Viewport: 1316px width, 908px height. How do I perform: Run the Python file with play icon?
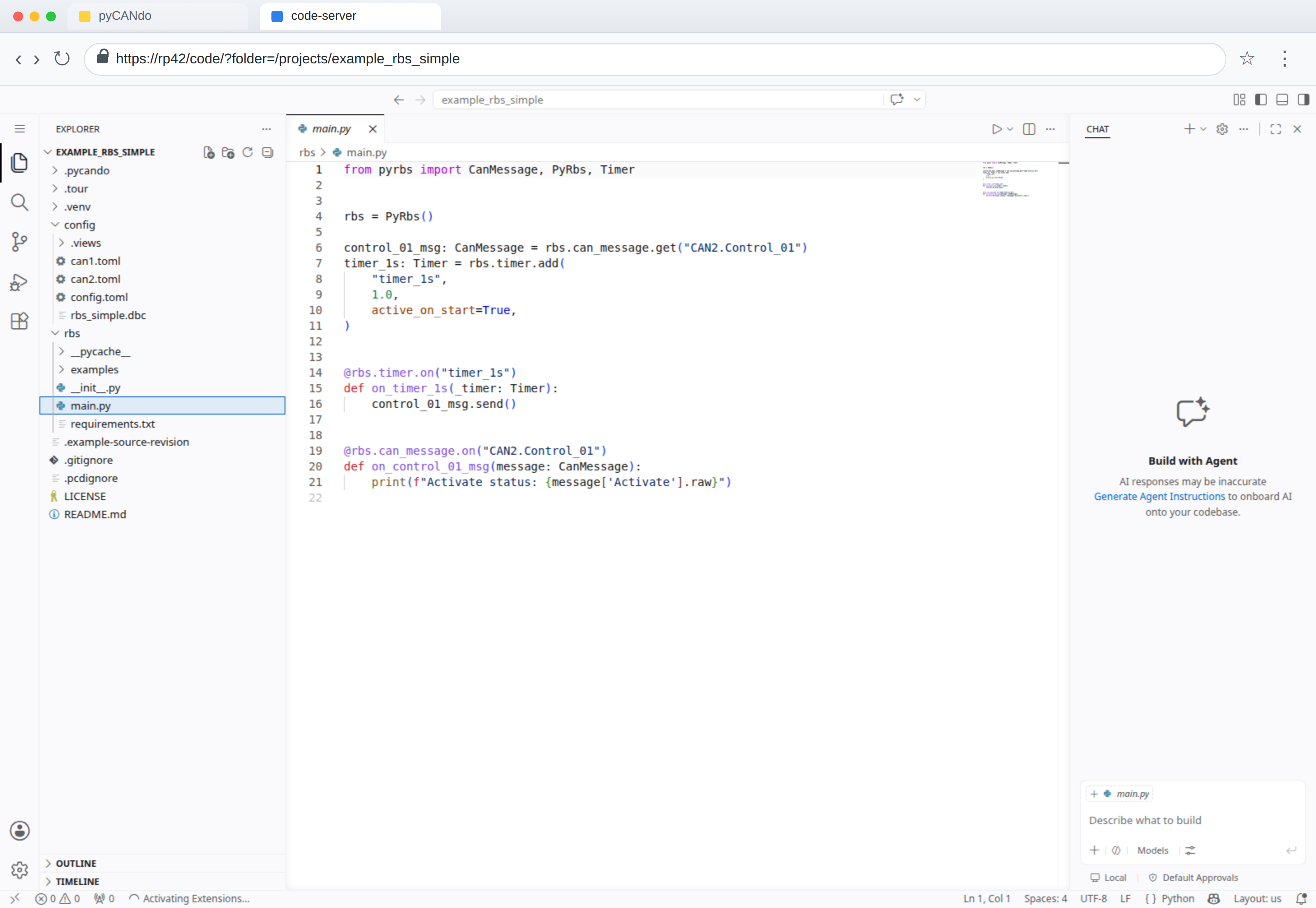[996, 129]
